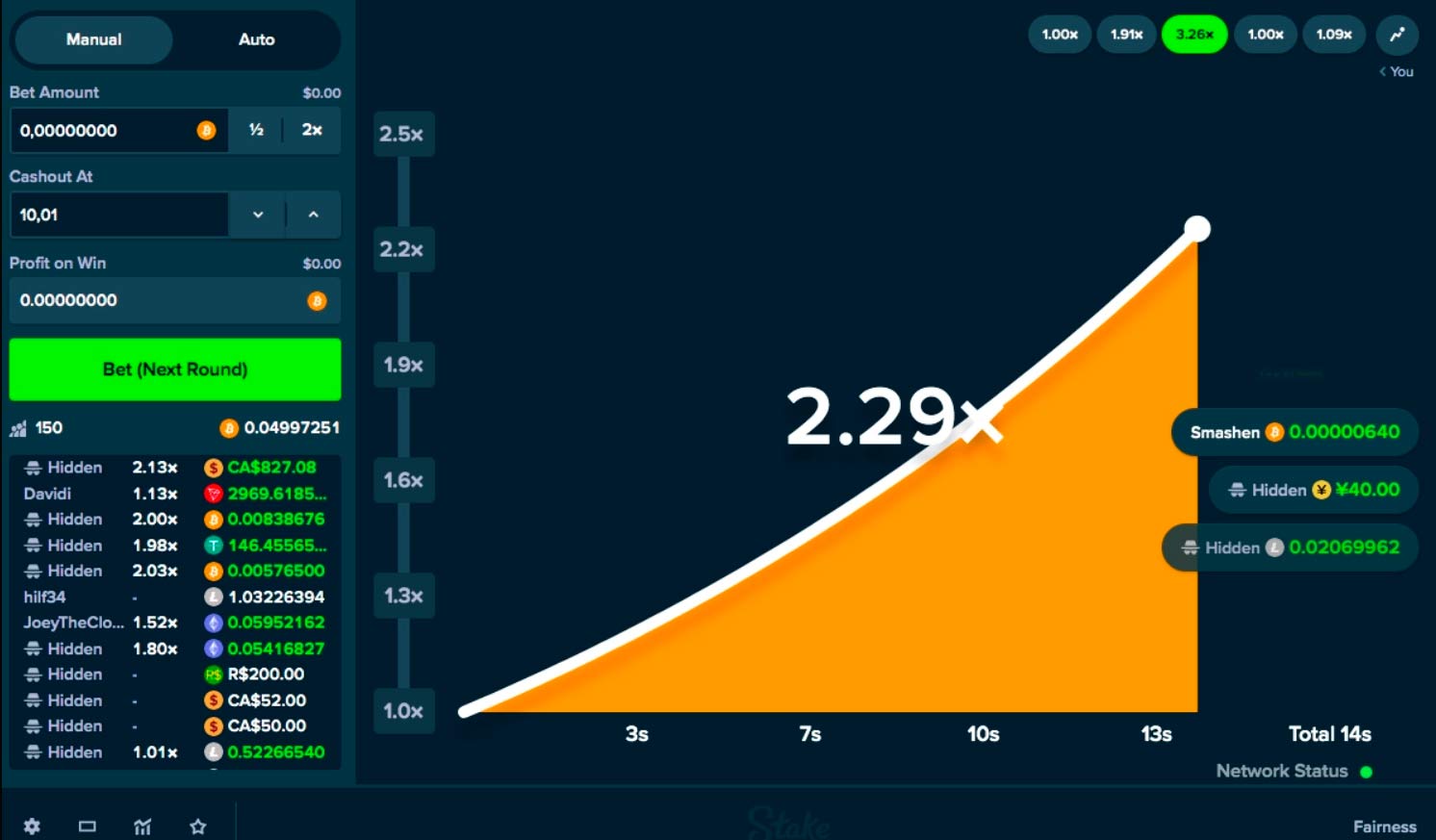Halve the bet with the ½ button
Screen dimensions: 1436x840
coord(256,130)
